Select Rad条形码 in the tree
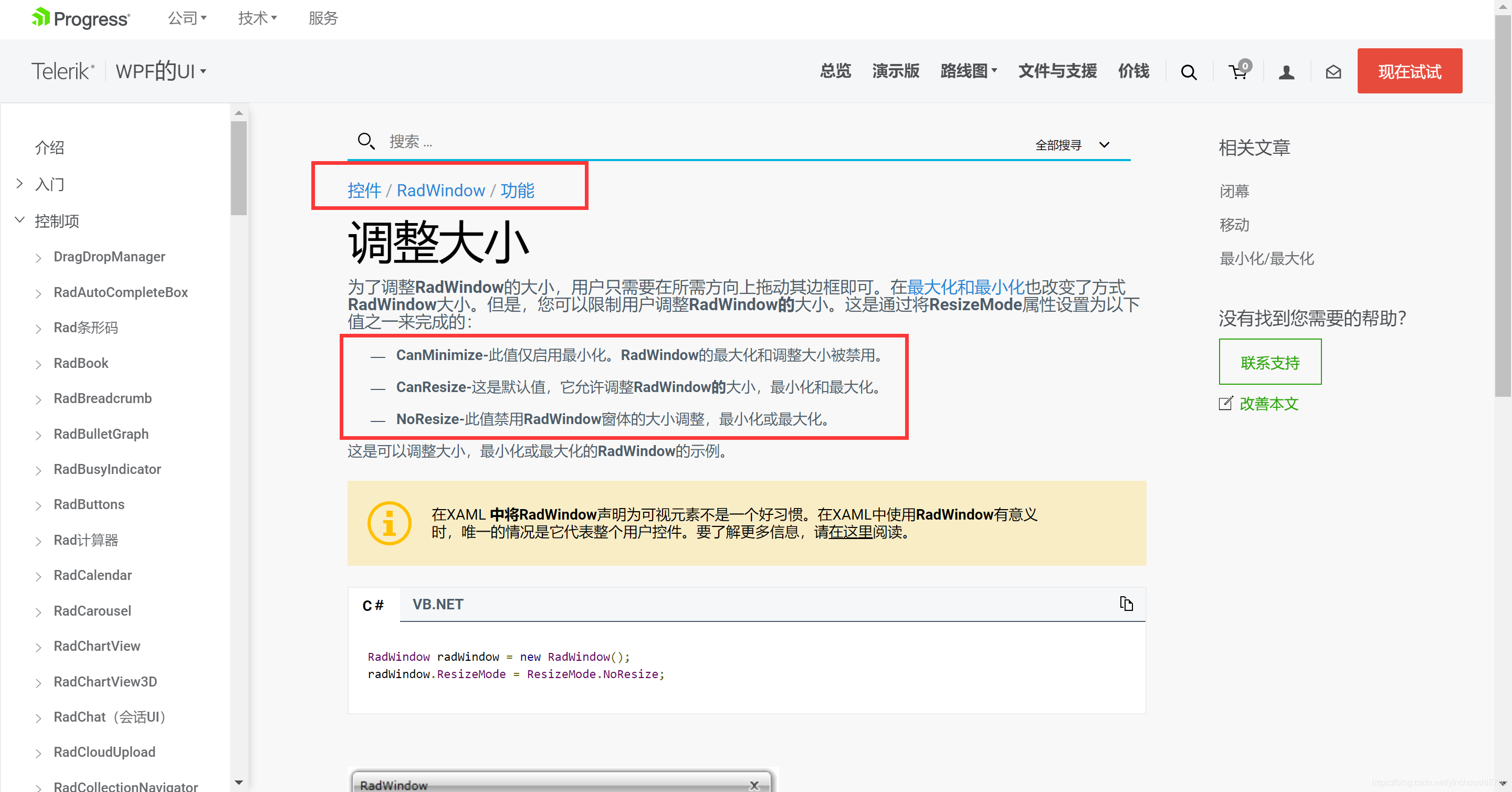The height and width of the screenshot is (792, 1512). (86, 328)
